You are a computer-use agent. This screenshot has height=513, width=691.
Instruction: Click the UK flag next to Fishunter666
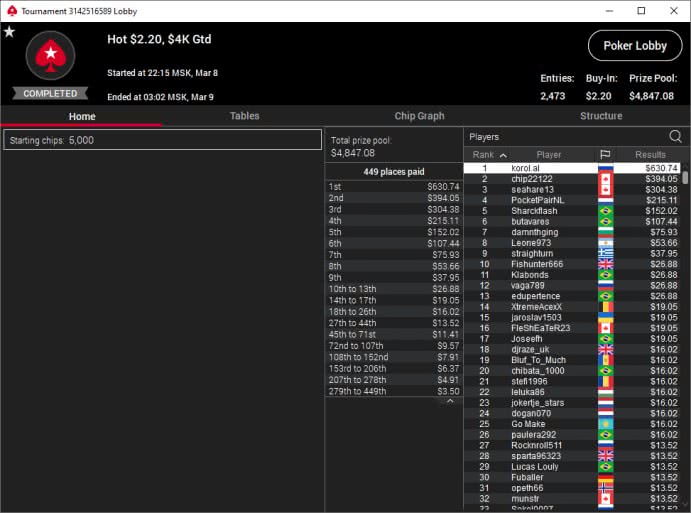(605, 264)
